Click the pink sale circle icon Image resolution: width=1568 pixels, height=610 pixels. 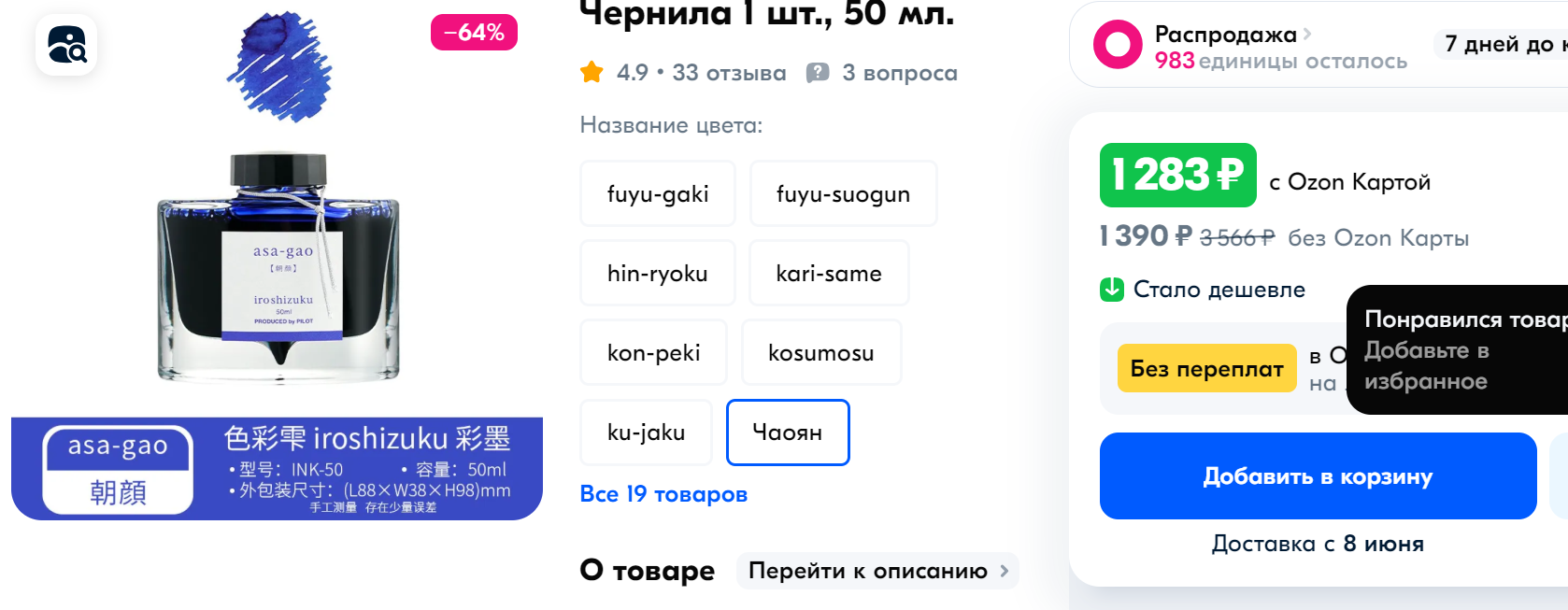[x=1118, y=45]
